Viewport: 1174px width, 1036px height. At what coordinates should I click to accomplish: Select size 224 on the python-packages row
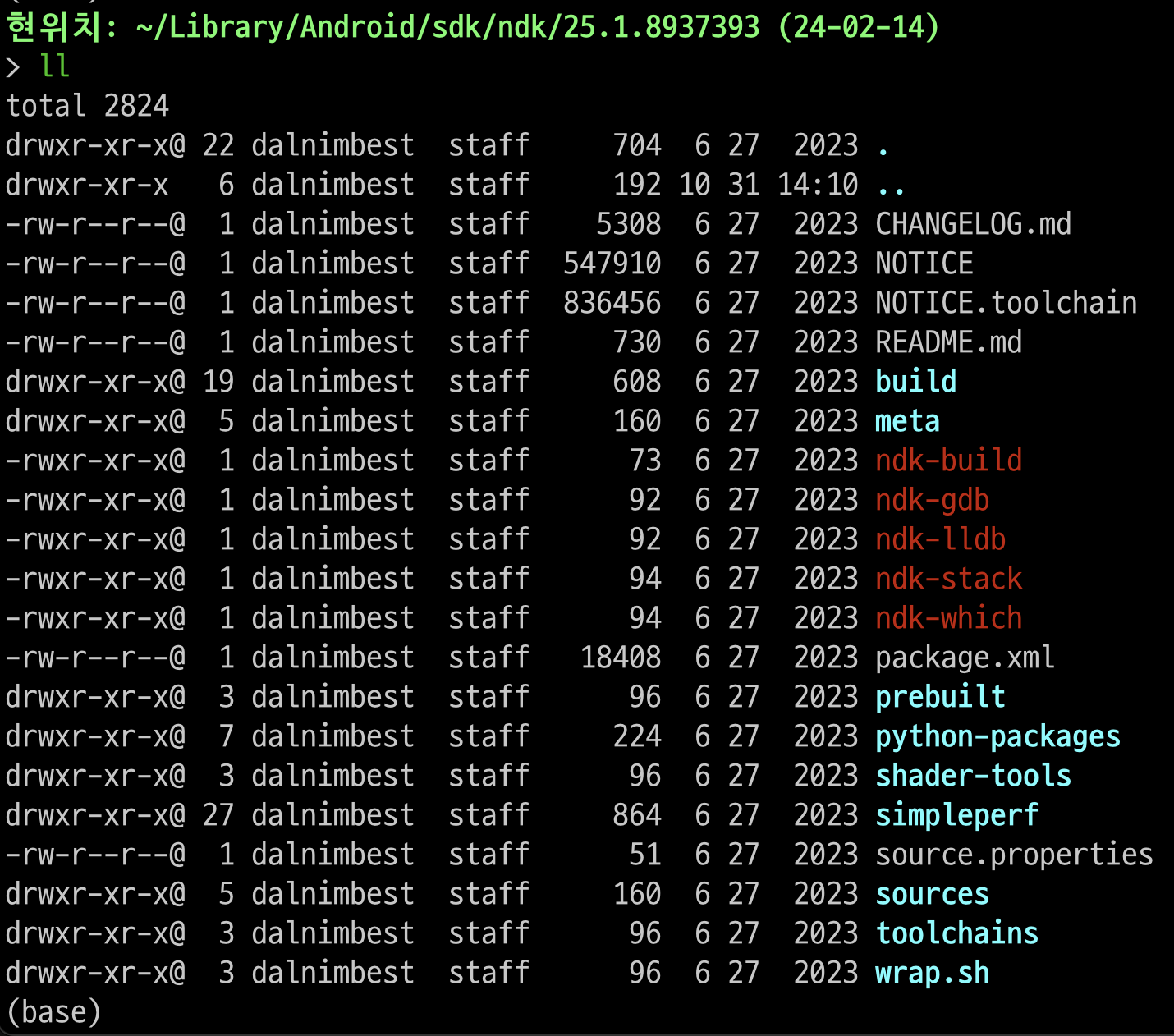pos(636,736)
